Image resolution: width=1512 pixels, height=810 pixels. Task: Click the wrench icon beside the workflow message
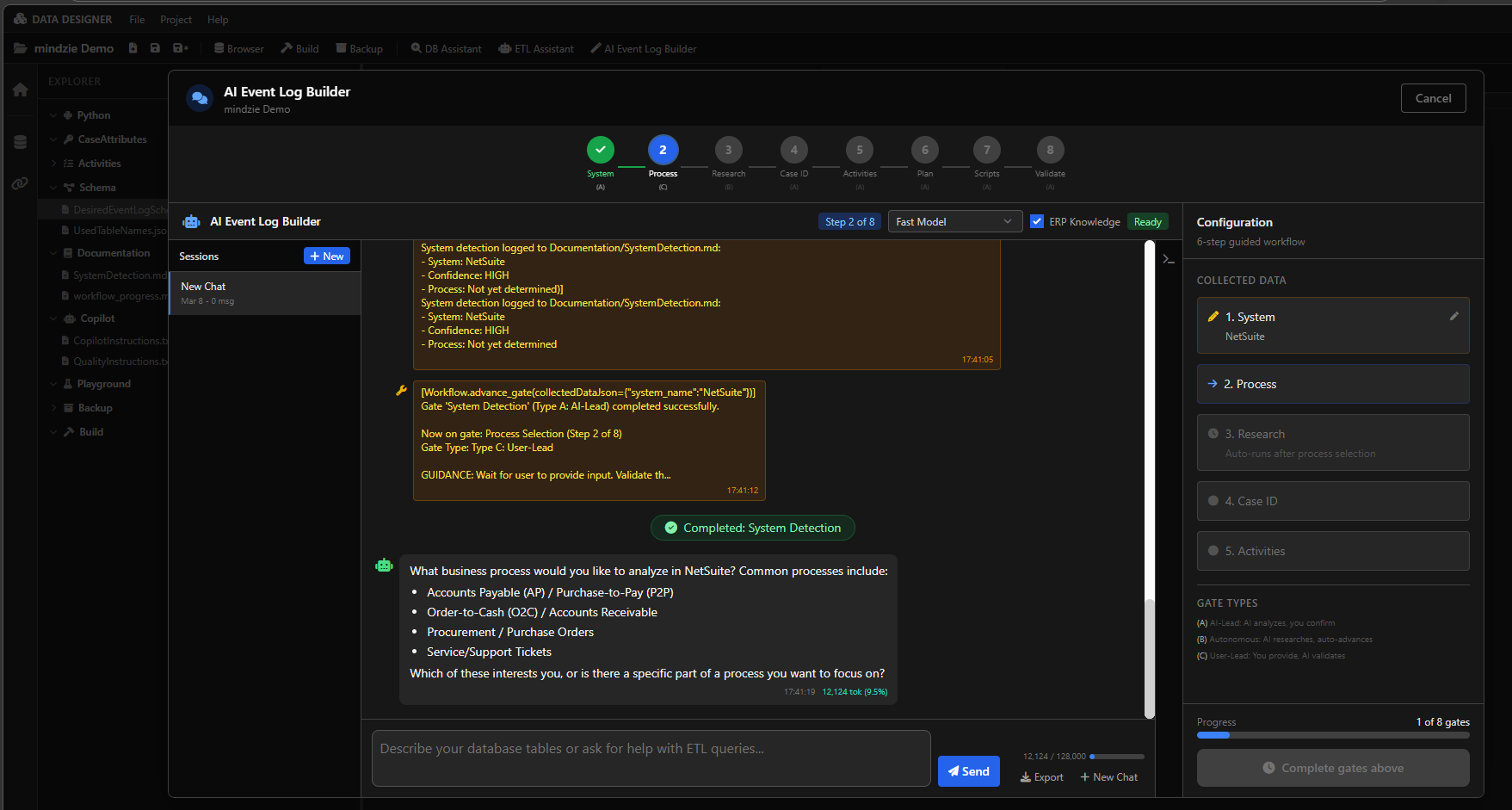401,391
